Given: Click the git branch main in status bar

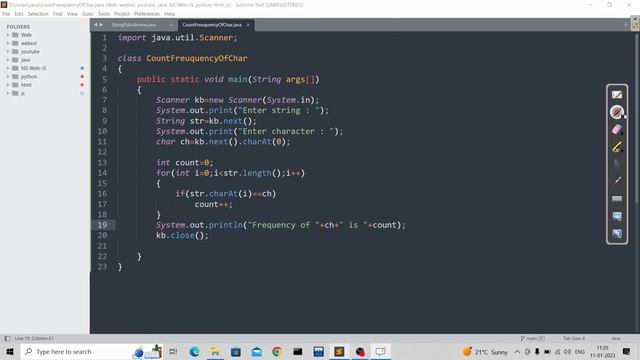Looking at the screenshot, I should [x=533, y=338].
